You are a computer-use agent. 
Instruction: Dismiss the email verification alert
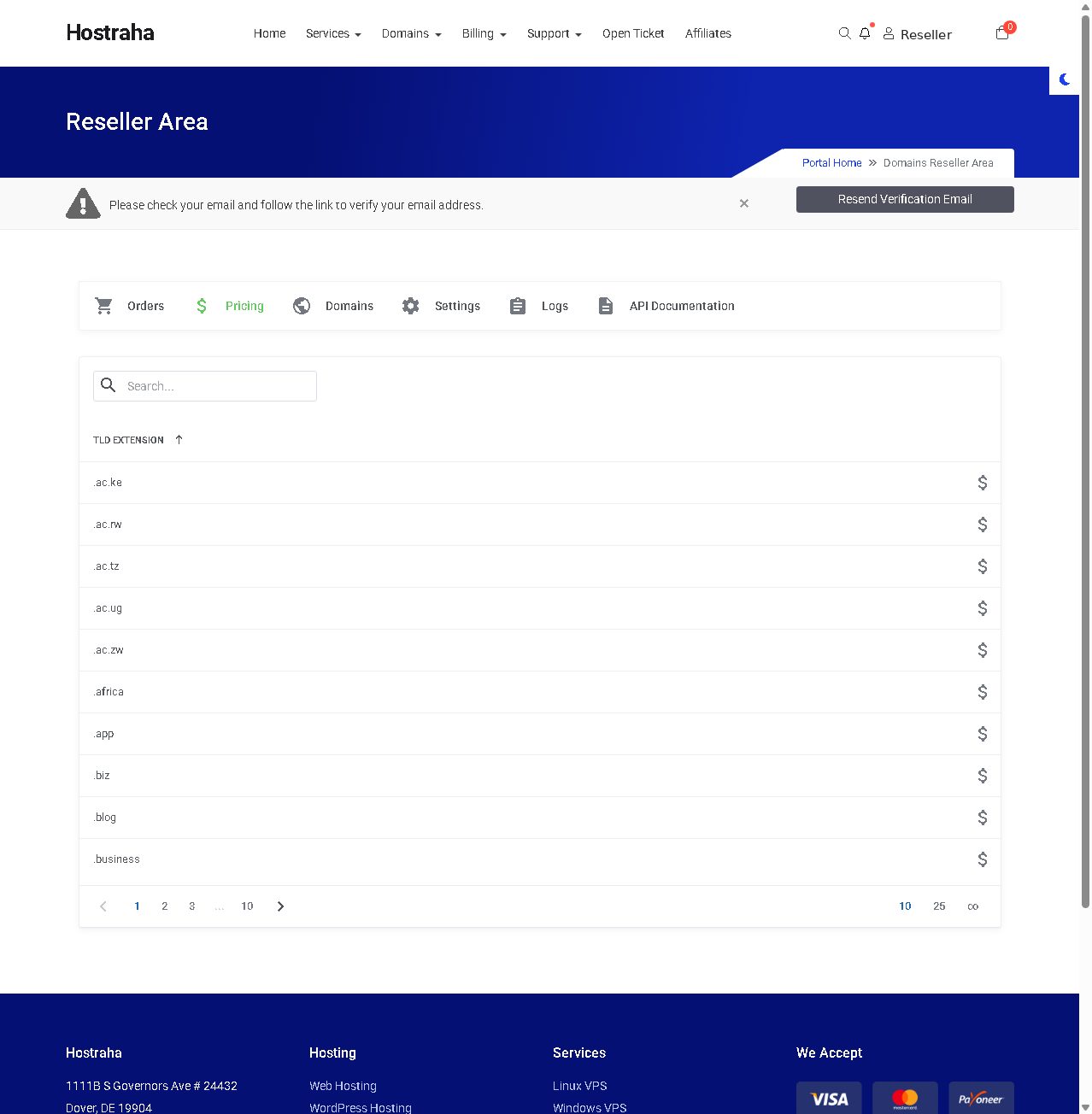tap(744, 203)
